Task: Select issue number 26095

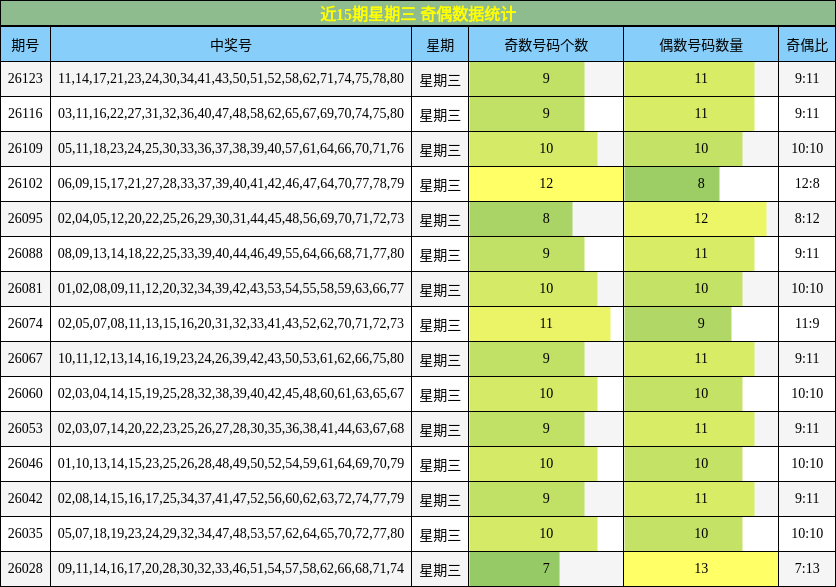Action: tap(25, 219)
